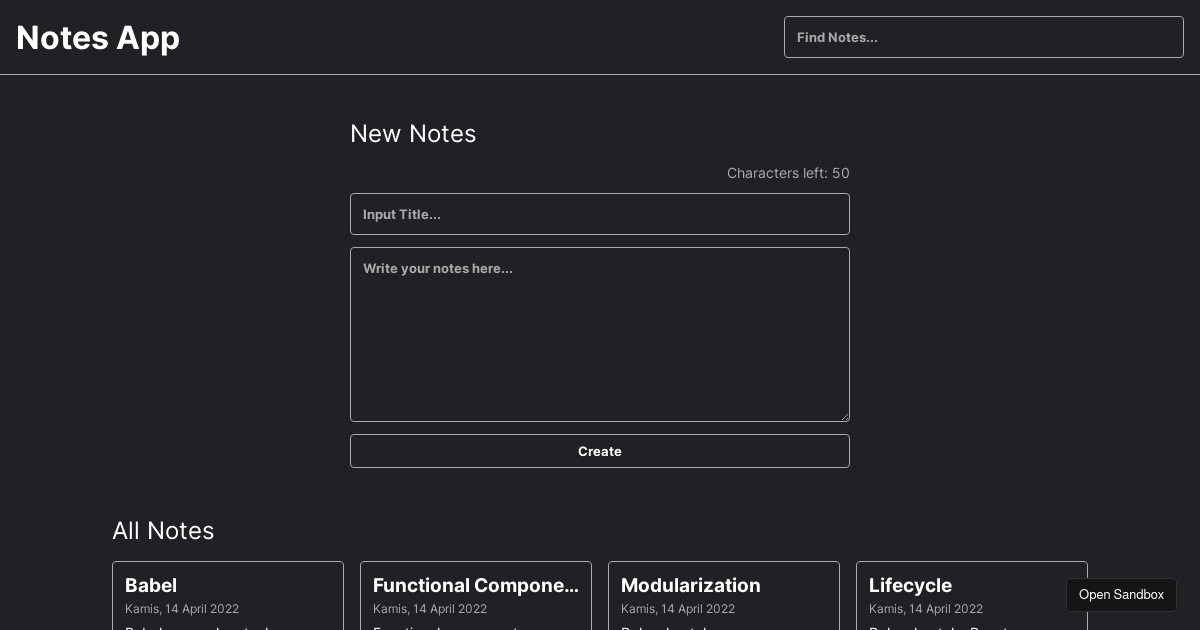Select the Babel note title
The width and height of the screenshot is (1200, 630).
click(151, 586)
